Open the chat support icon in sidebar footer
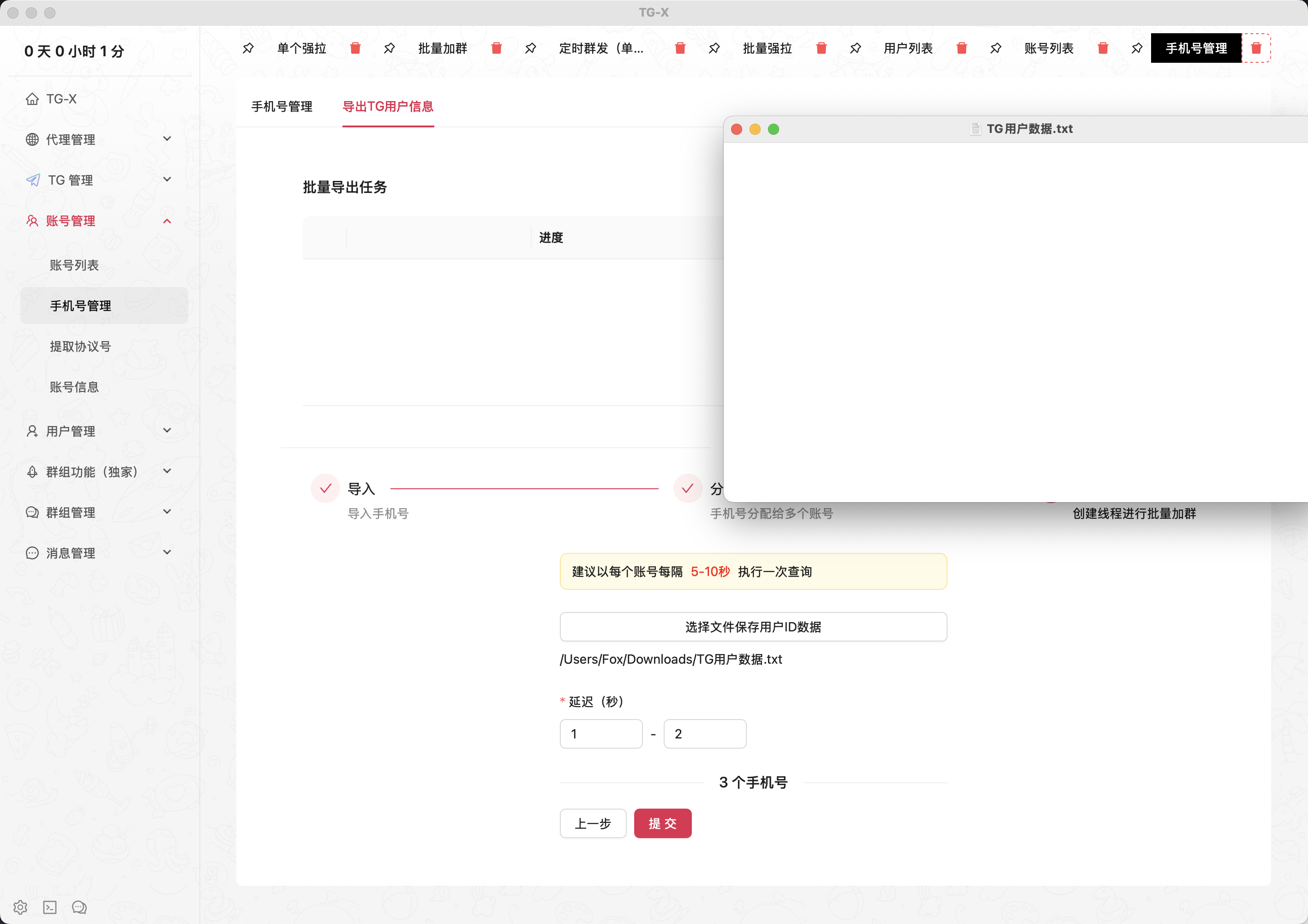 click(79, 907)
